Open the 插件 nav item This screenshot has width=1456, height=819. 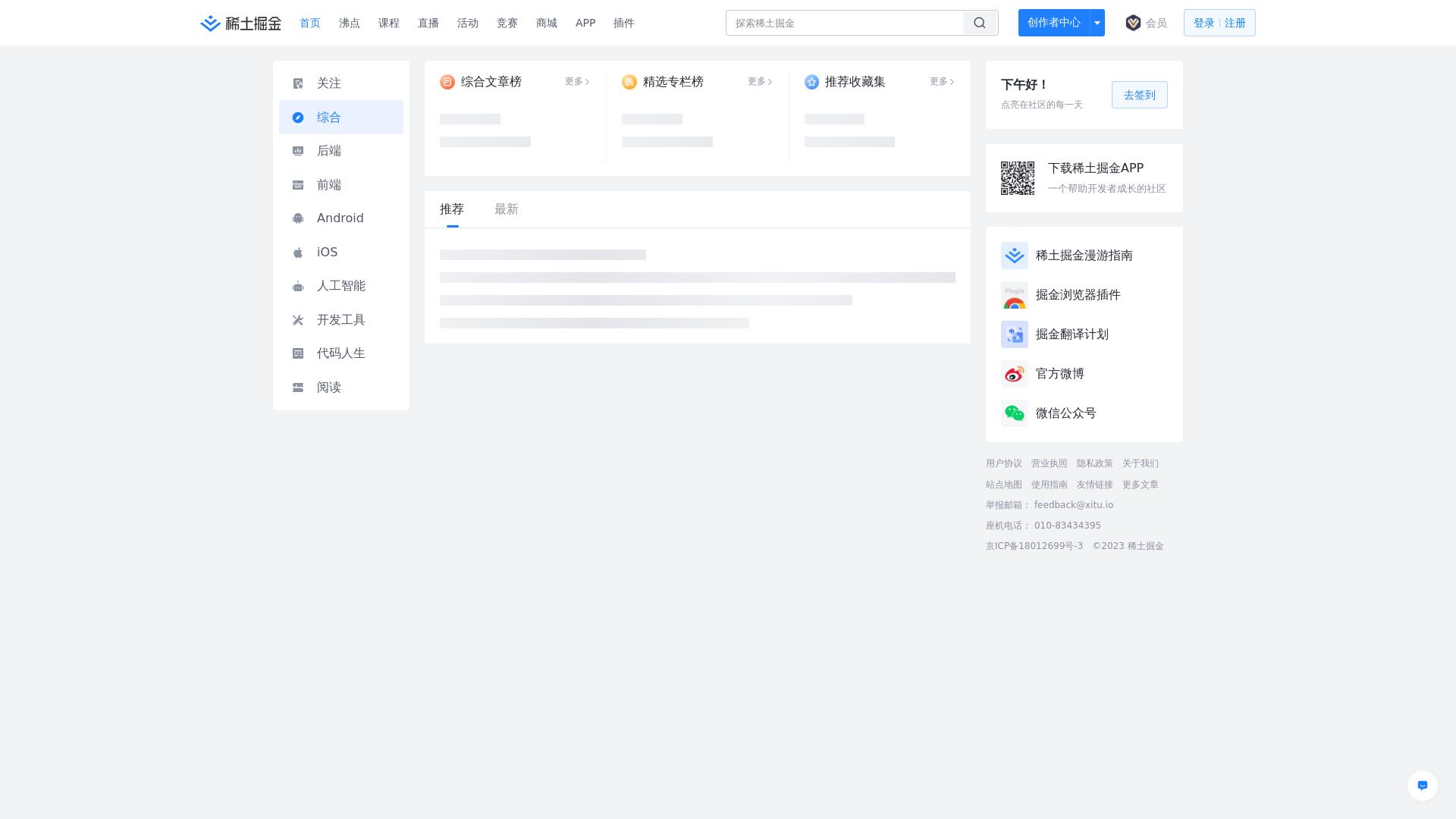624,23
